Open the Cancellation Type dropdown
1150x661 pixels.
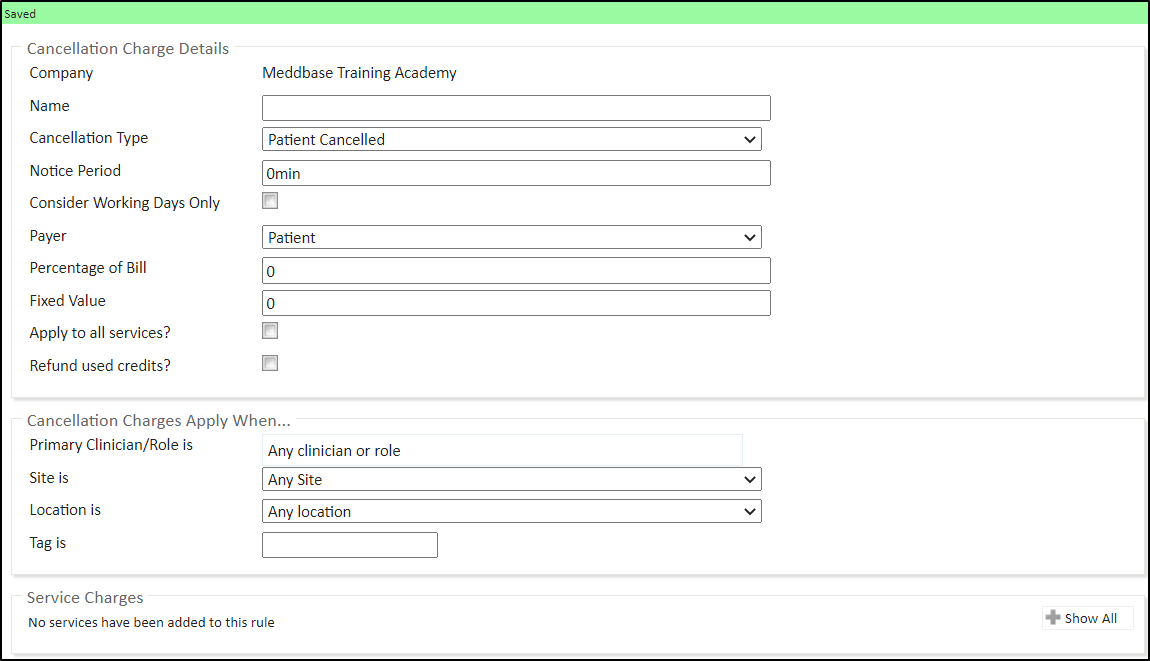(511, 140)
